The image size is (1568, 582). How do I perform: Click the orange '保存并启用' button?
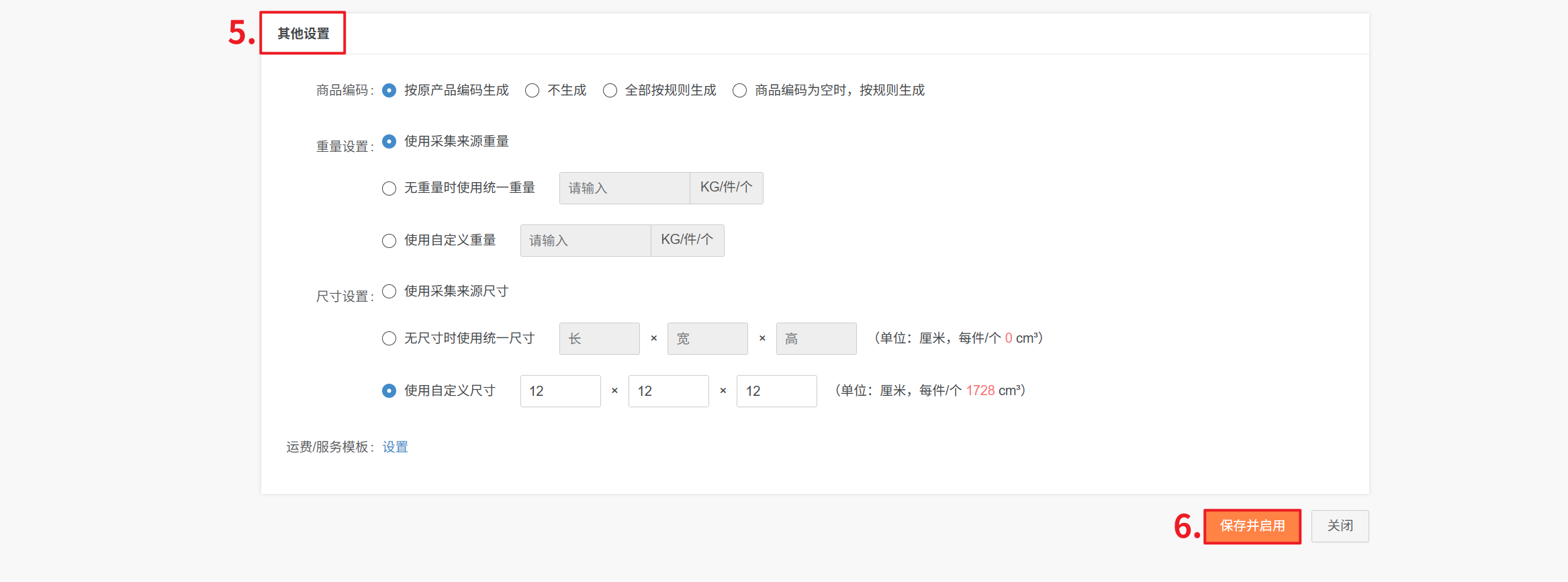[x=1252, y=526]
